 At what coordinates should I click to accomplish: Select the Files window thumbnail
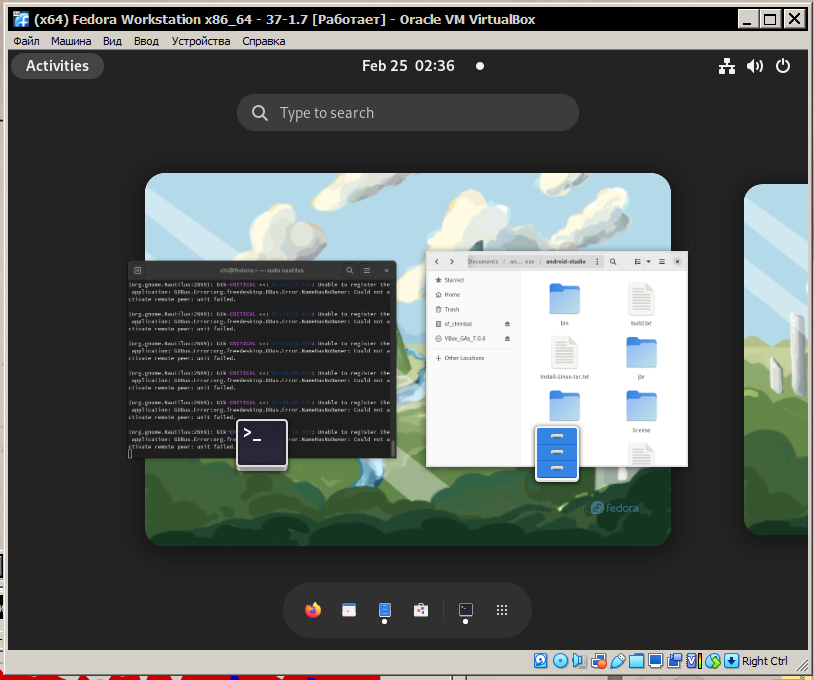557,359
